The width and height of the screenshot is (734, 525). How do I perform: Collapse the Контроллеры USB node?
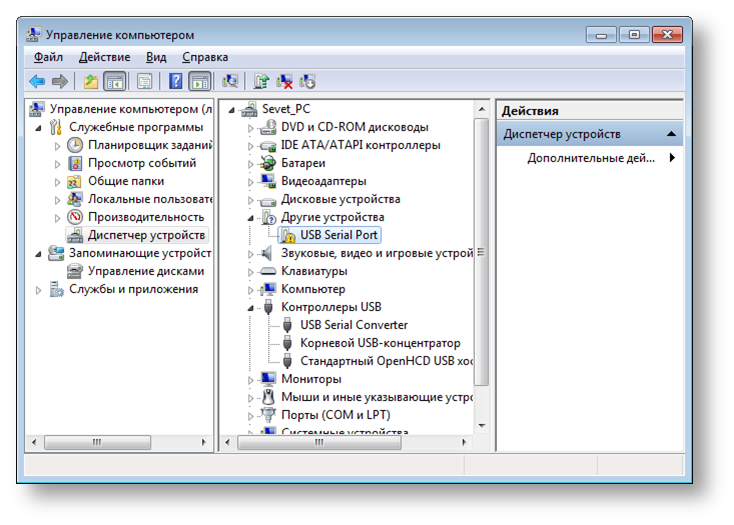pyautogui.click(x=250, y=308)
